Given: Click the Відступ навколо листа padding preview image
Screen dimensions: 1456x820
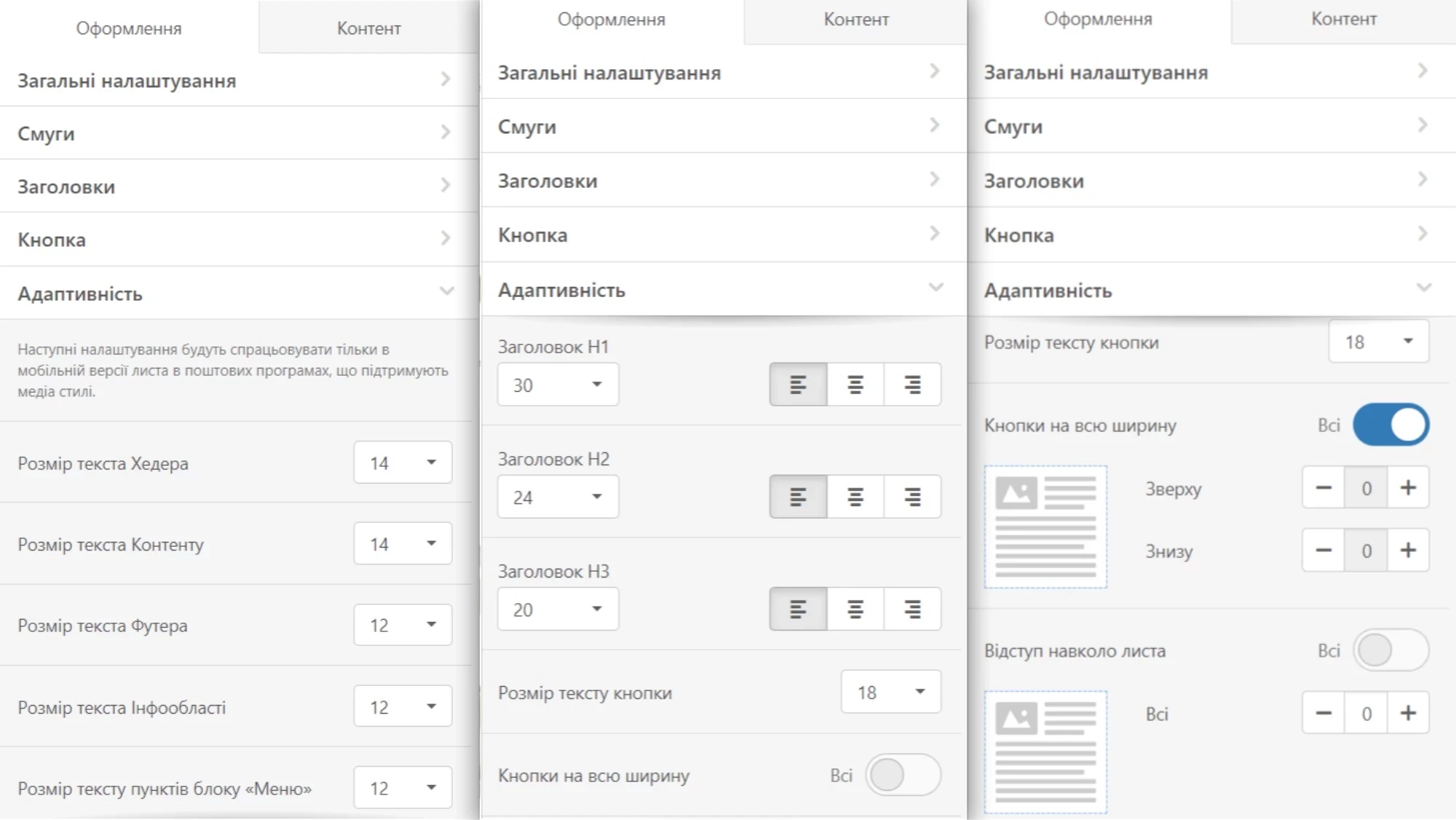Looking at the screenshot, I should pos(1045,752).
